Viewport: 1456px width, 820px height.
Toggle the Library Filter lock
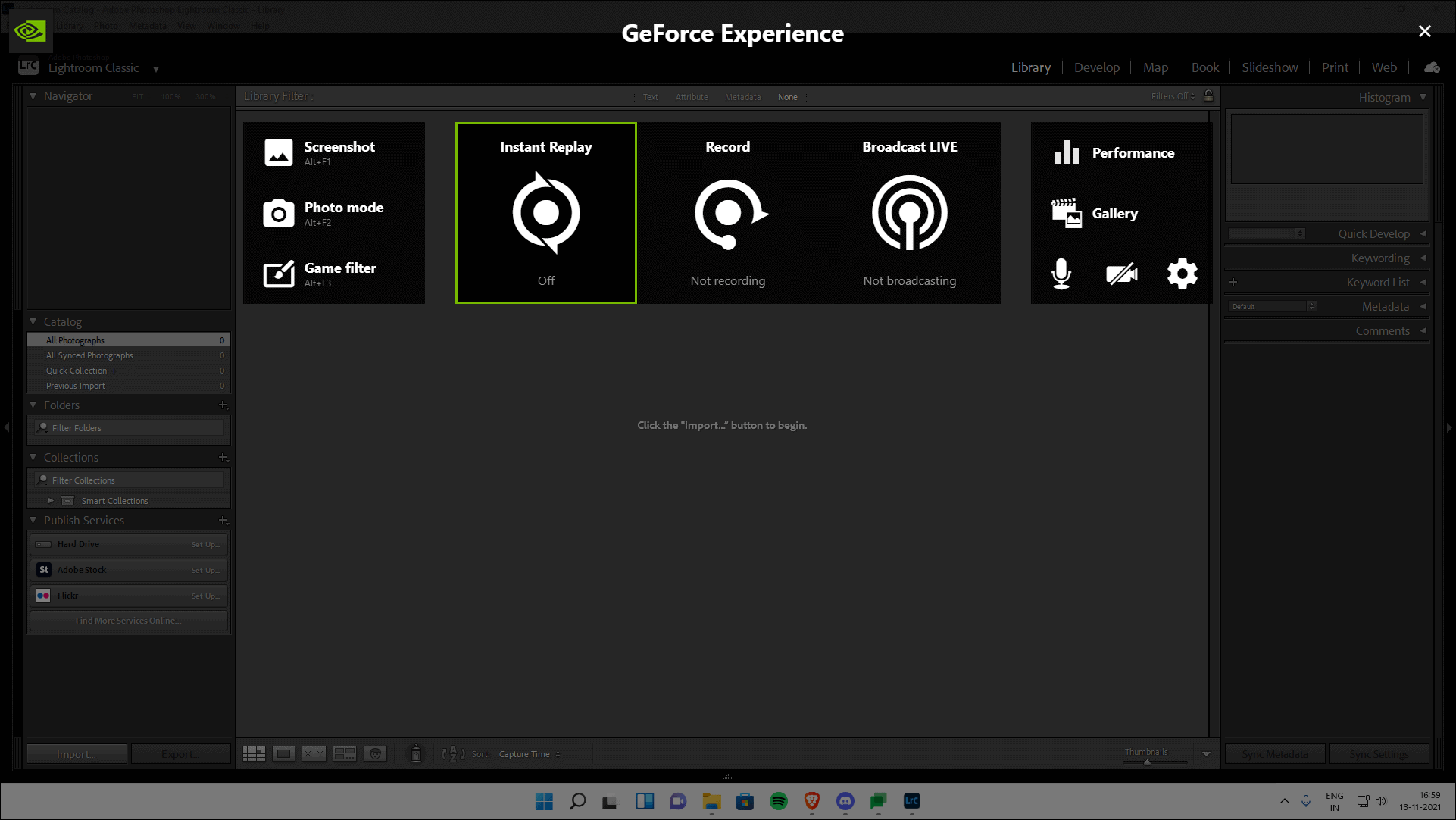(x=1208, y=96)
